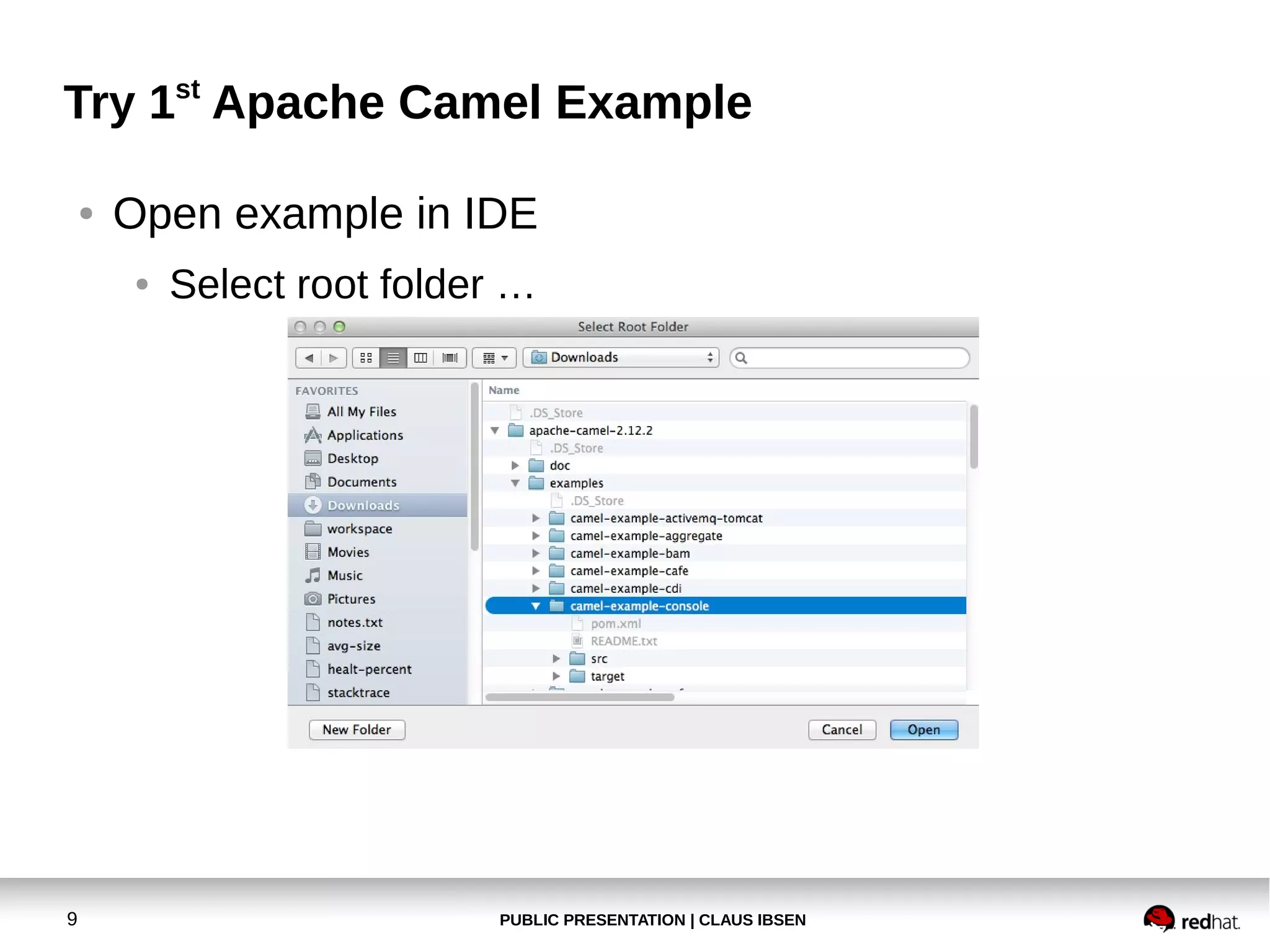The image size is (1270, 952).
Task: Select Movies in sidebar
Action: click(x=378, y=552)
